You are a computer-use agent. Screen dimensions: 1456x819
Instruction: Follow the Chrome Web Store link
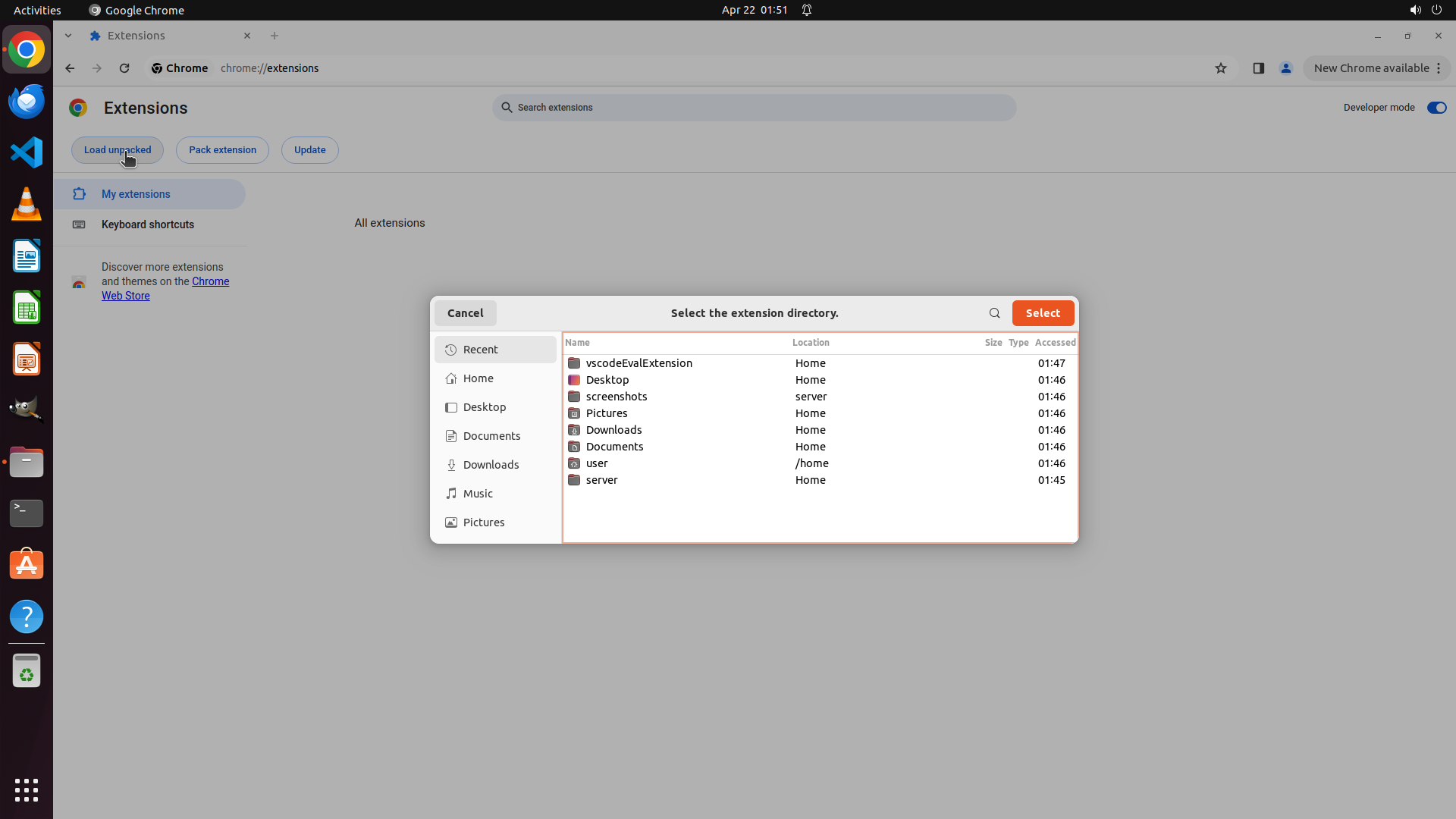click(210, 281)
